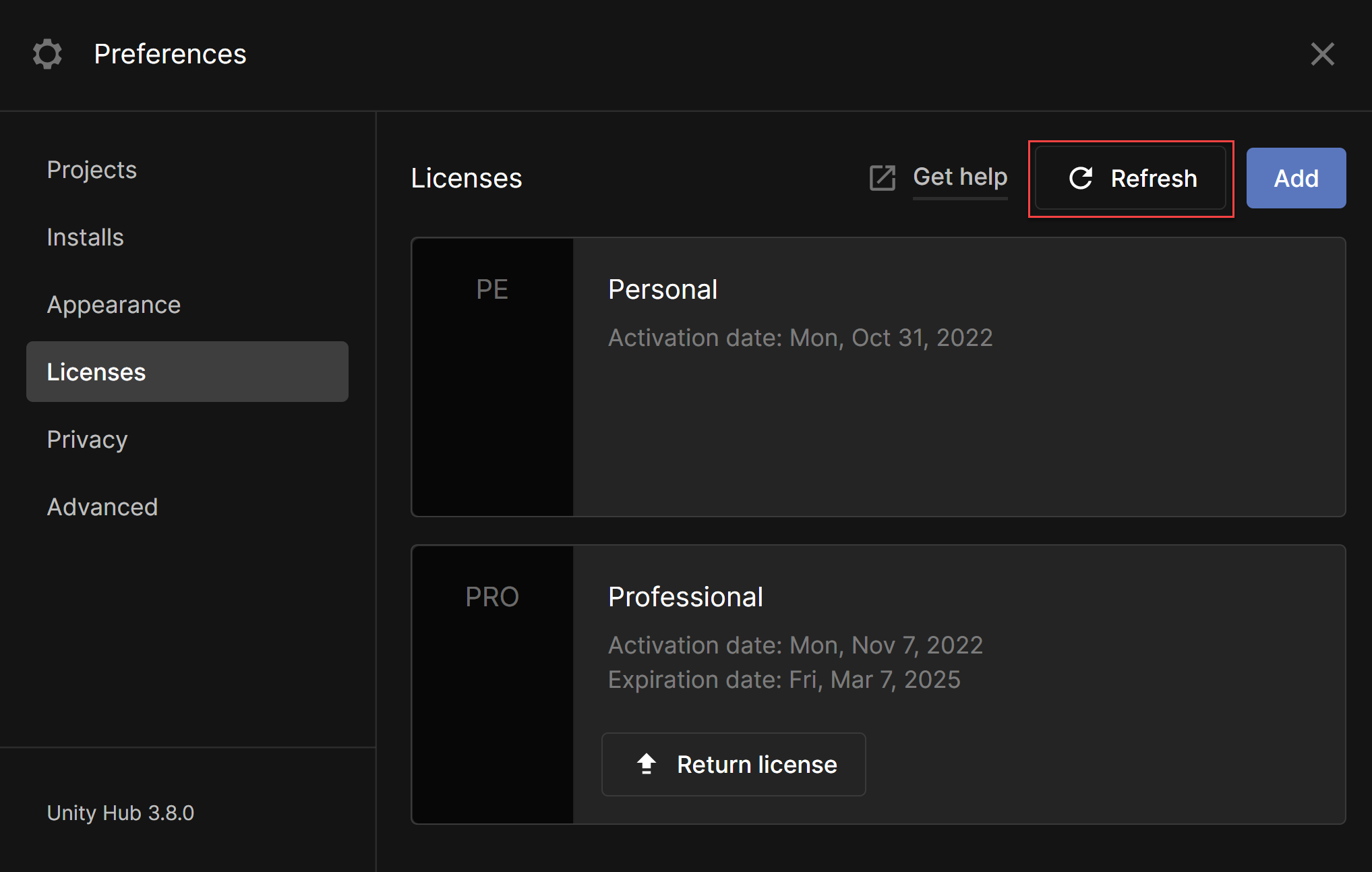Select the Professional license title

(686, 597)
